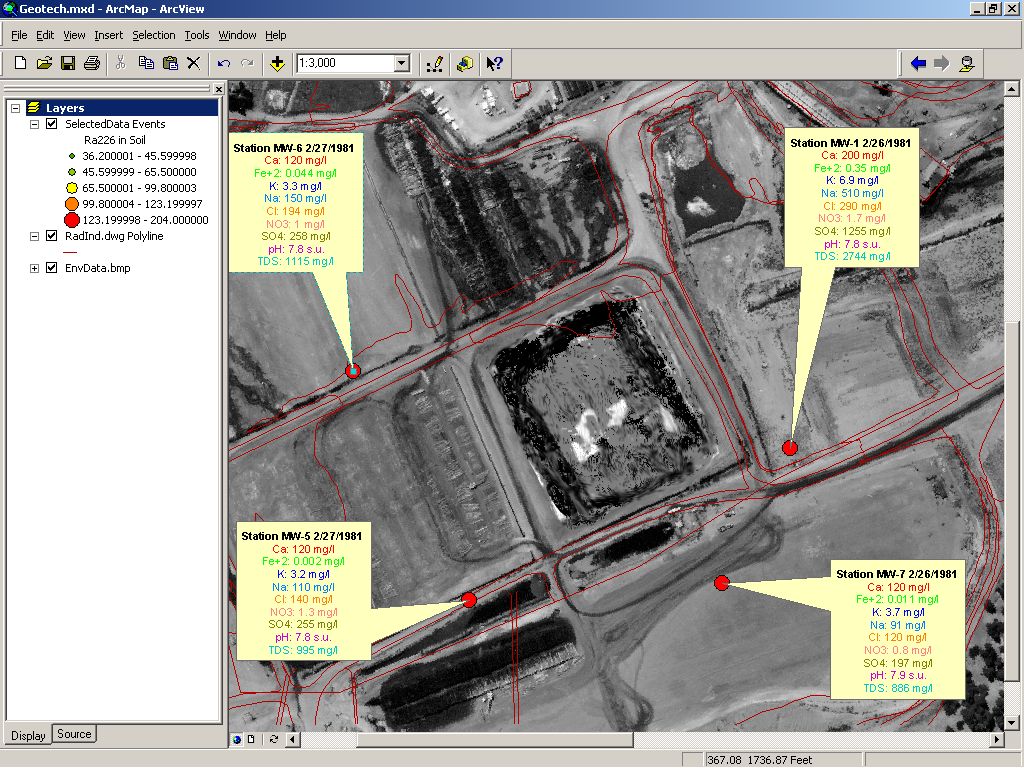Click the Copy icon in toolbar
The height and width of the screenshot is (768, 1024).
pos(146,63)
